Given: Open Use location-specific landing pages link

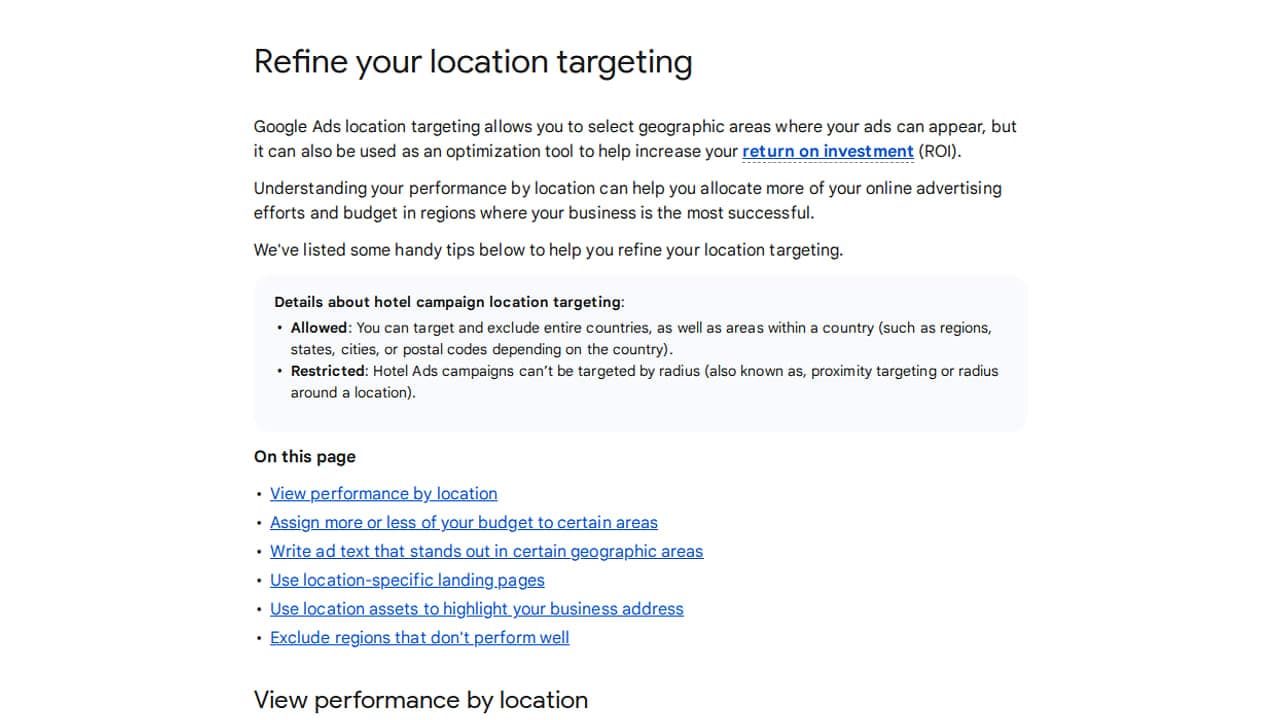Looking at the screenshot, I should click(407, 580).
